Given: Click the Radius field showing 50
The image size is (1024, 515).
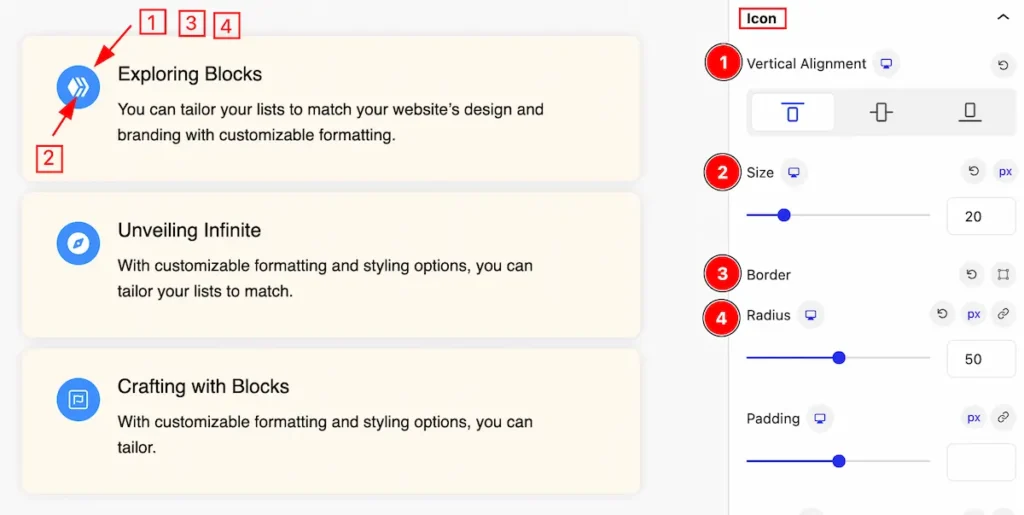Looking at the screenshot, I should click(x=981, y=359).
